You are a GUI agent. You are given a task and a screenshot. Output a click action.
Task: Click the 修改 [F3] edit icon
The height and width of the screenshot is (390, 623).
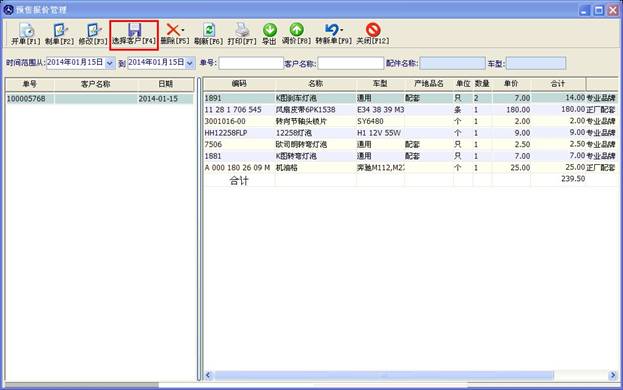tap(93, 30)
